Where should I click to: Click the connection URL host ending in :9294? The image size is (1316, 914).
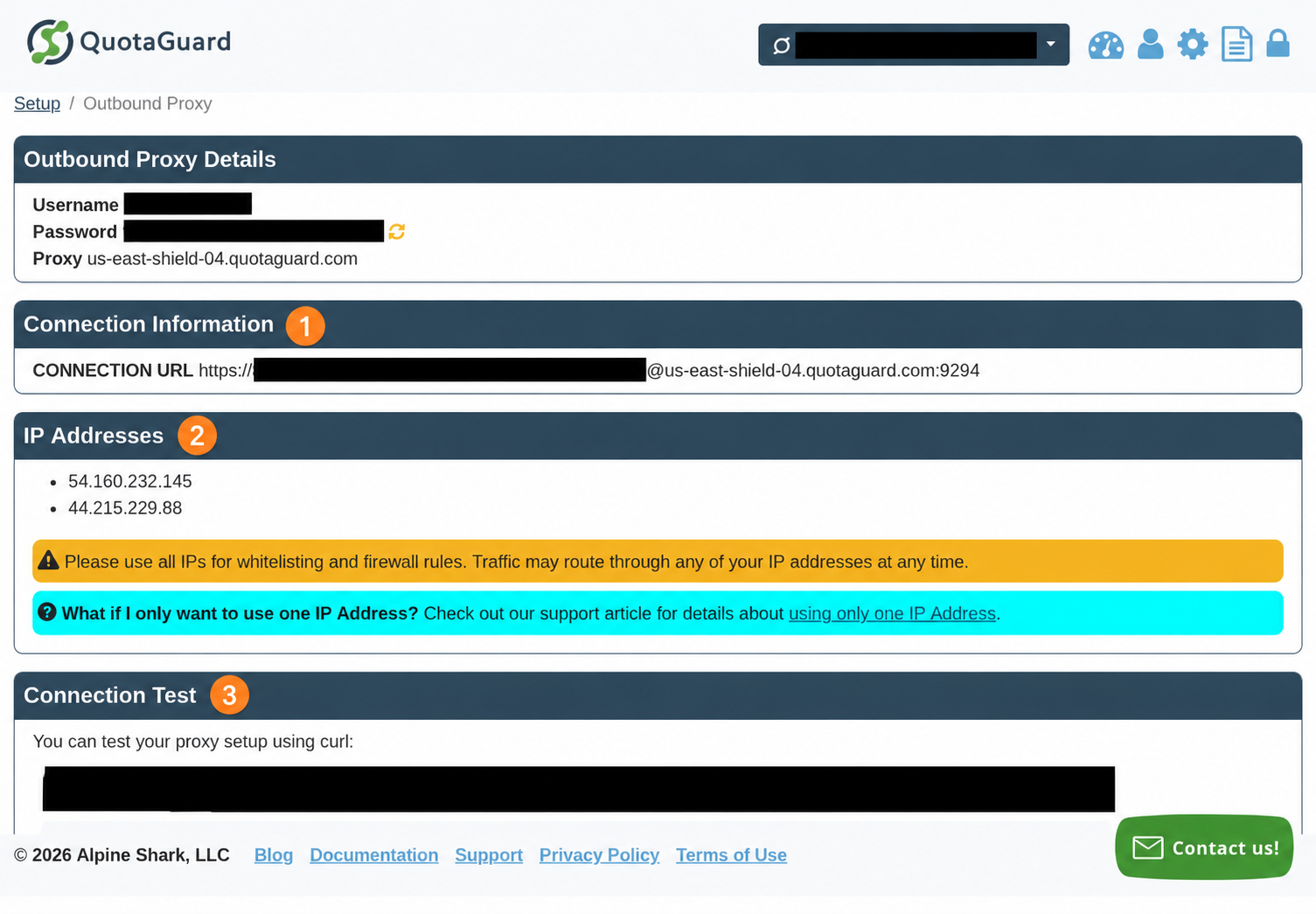[x=813, y=371]
